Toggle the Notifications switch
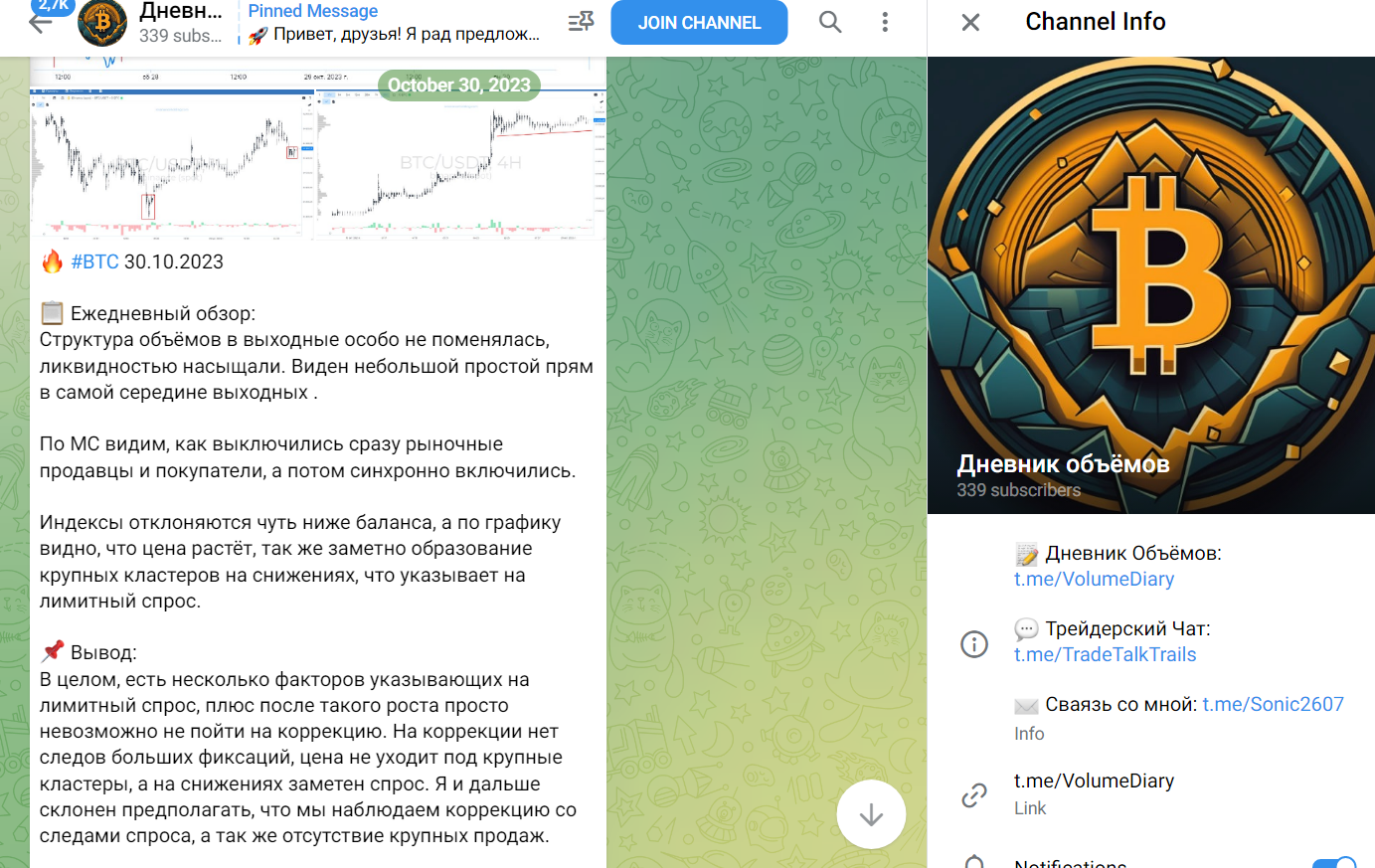 pyautogui.click(x=1334, y=864)
